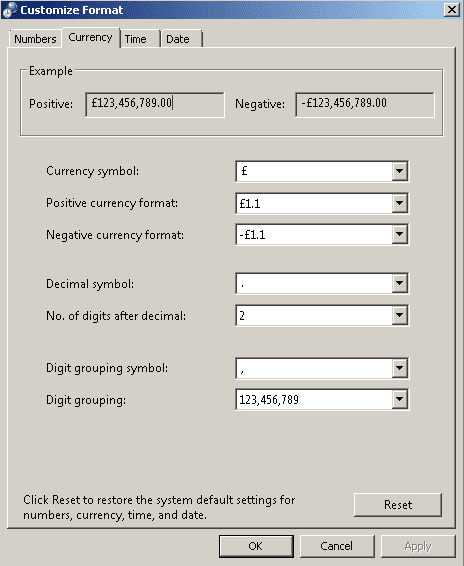
Task: Switch to the Date tab
Action: 182,39
